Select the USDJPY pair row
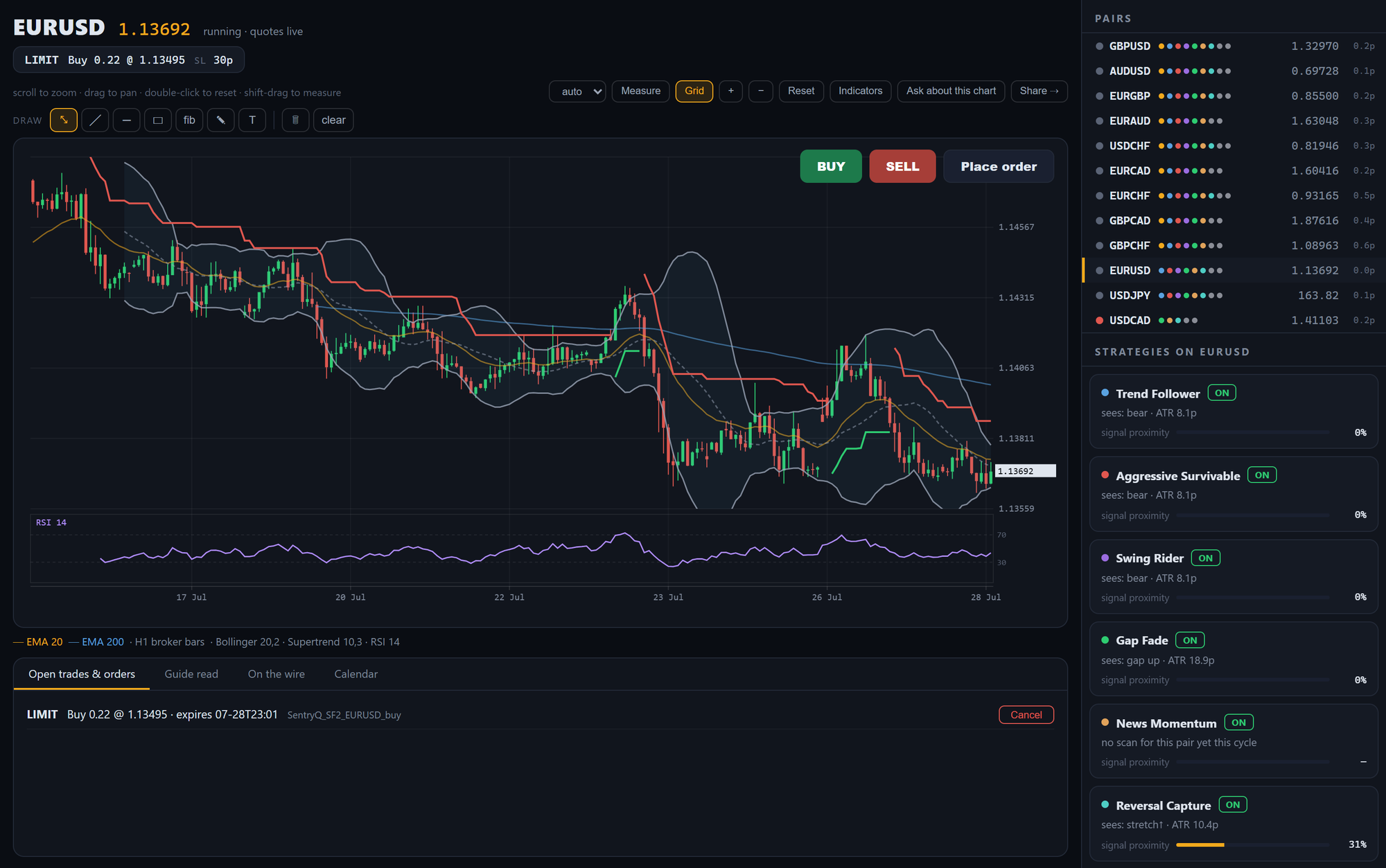 1234,296
